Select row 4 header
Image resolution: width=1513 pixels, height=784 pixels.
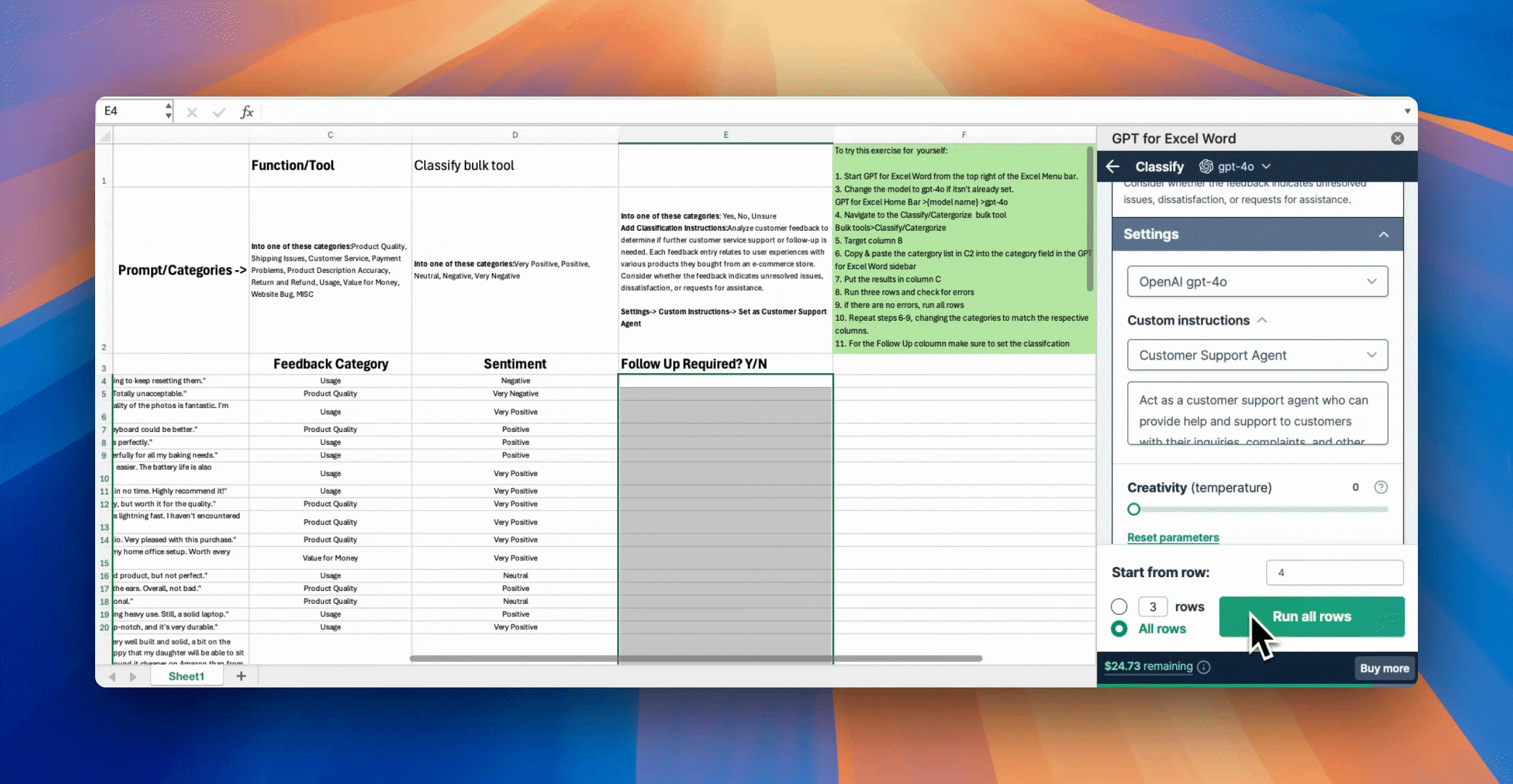click(x=105, y=381)
